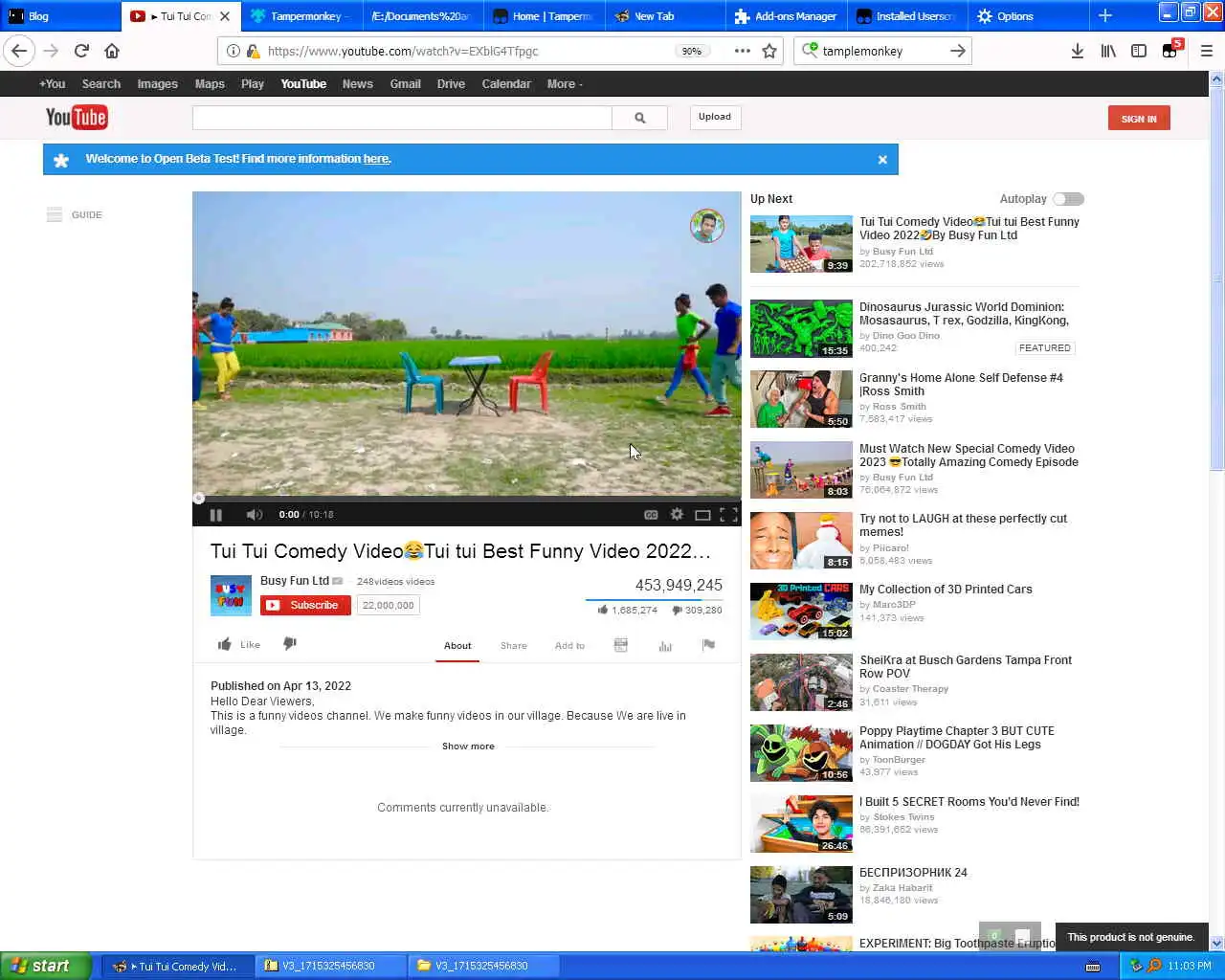Open Tampermonkey extension icon with badge
This screenshot has width=1225, height=980.
(x=1171, y=50)
